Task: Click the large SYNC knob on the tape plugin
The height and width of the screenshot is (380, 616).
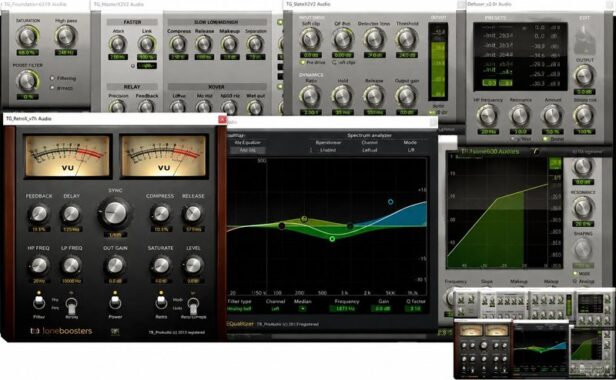Action: [x=115, y=213]
